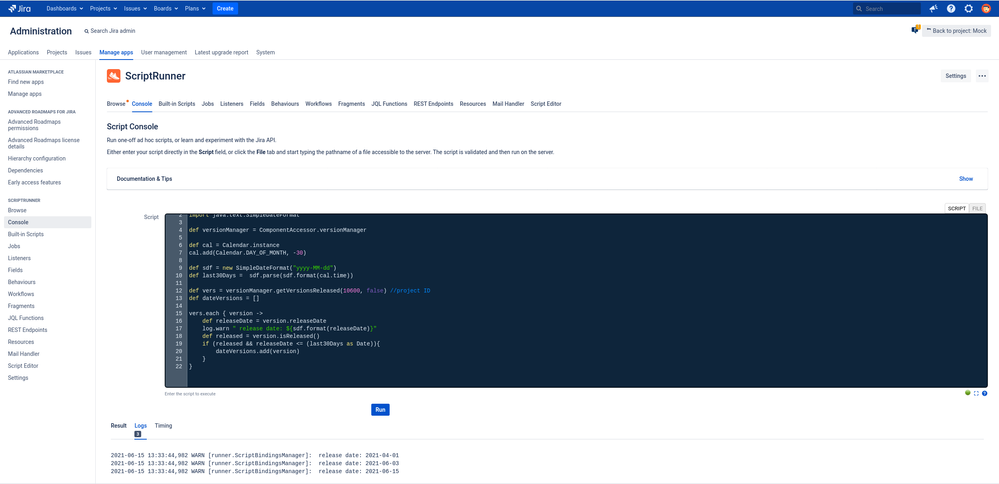Switch to the User management tab
Image resolution: width=999 pixels, height=484 pixels.
coord(164,52)
